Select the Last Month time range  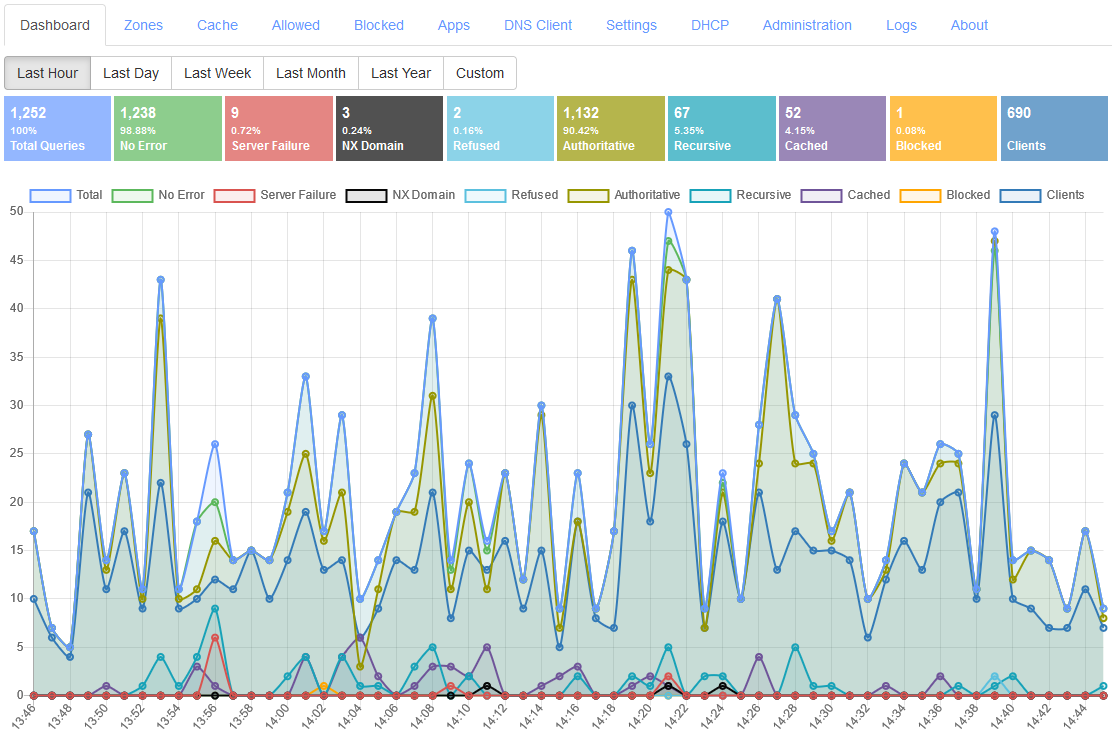click(311, 73)
